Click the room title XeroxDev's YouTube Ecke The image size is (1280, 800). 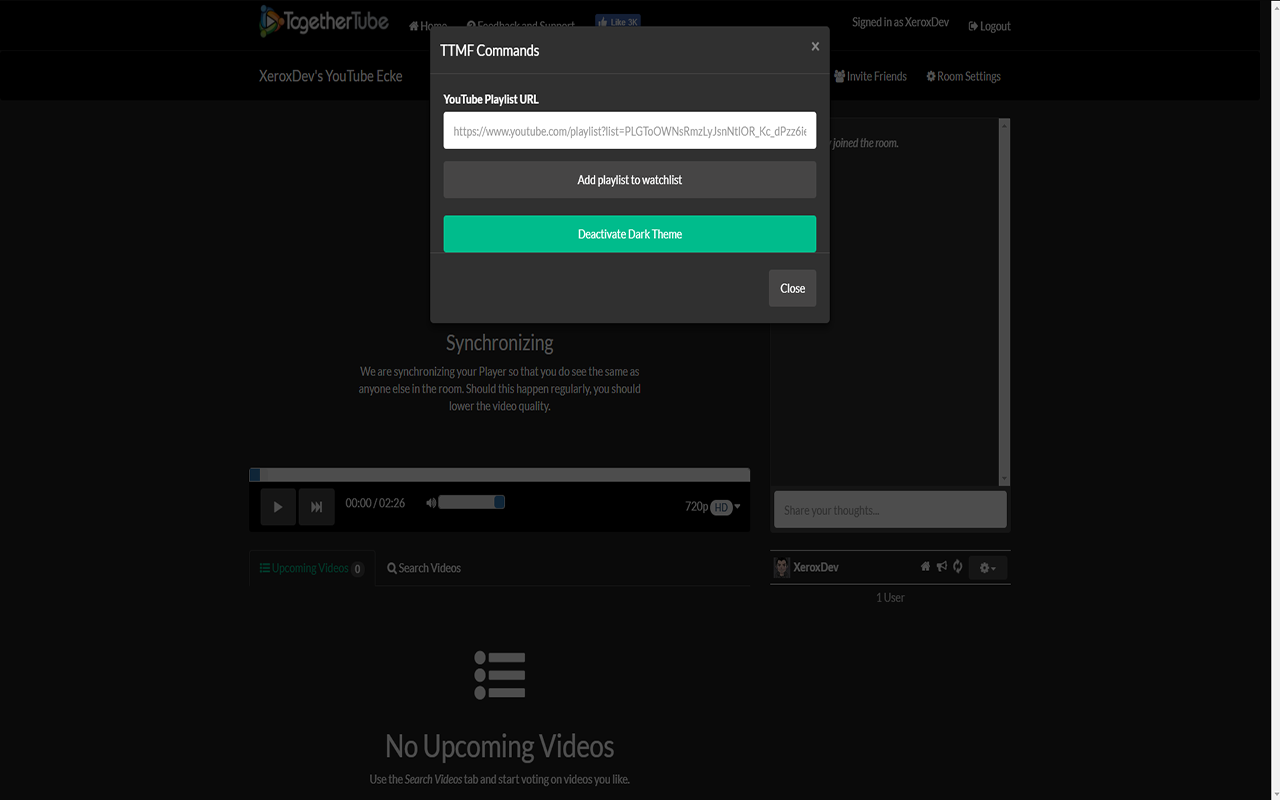pos(330,76)
